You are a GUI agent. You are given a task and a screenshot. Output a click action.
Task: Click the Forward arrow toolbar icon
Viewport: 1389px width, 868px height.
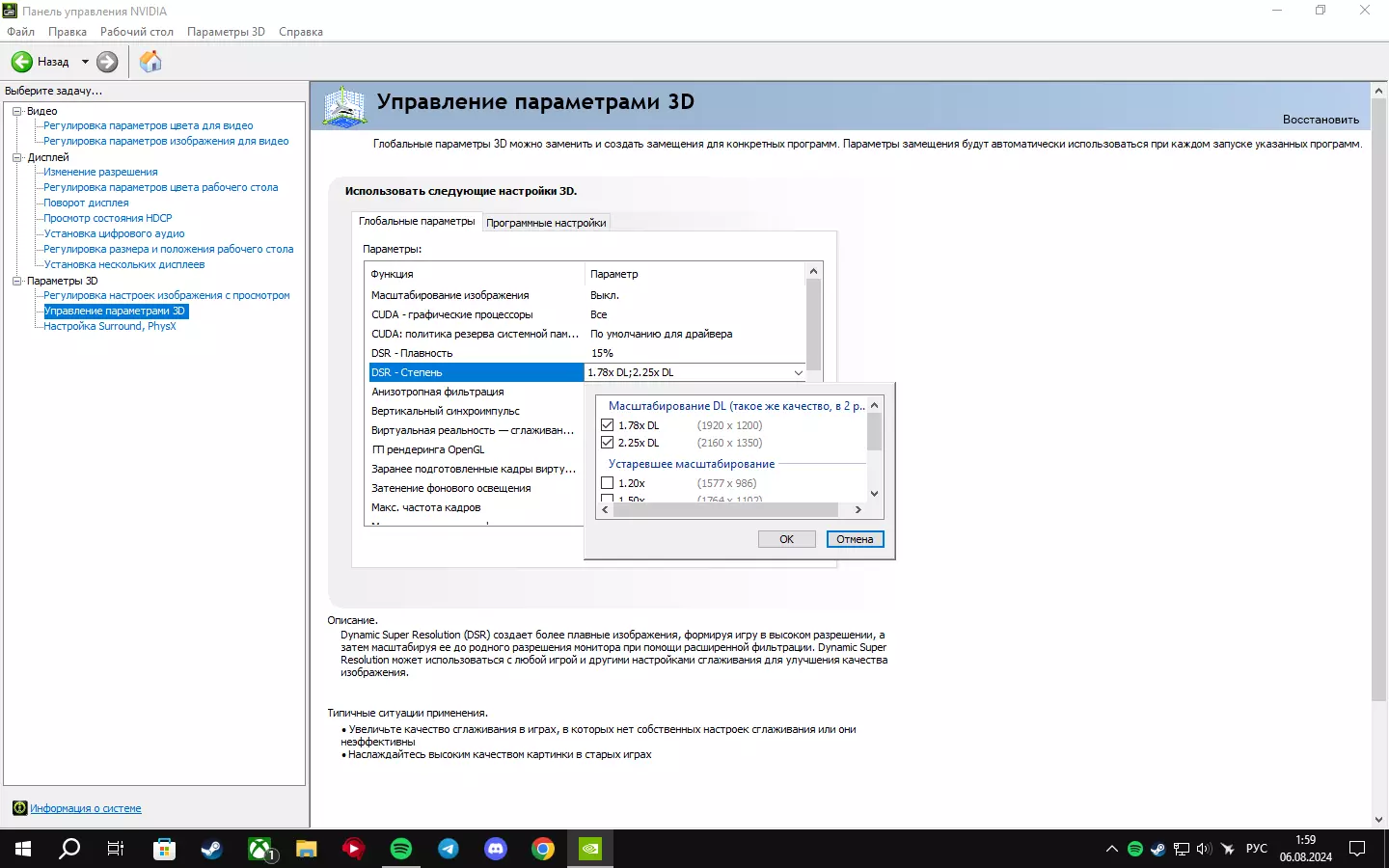click(x=107, y=62)
